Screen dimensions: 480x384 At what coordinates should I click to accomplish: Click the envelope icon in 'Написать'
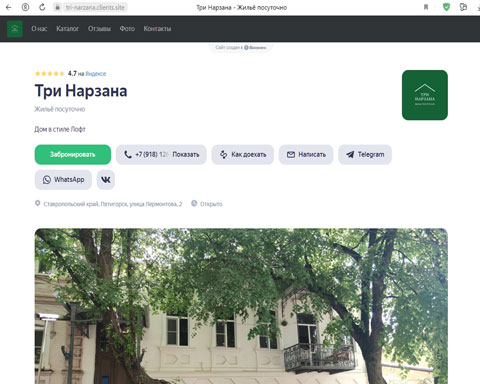coord(291,155)
